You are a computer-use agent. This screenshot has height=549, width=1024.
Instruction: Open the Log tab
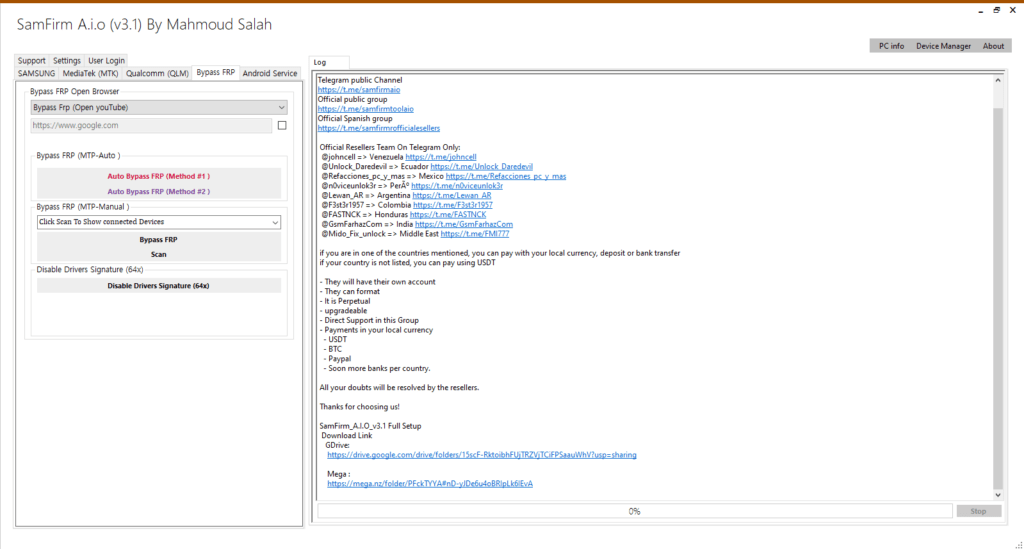click(320, 62)
